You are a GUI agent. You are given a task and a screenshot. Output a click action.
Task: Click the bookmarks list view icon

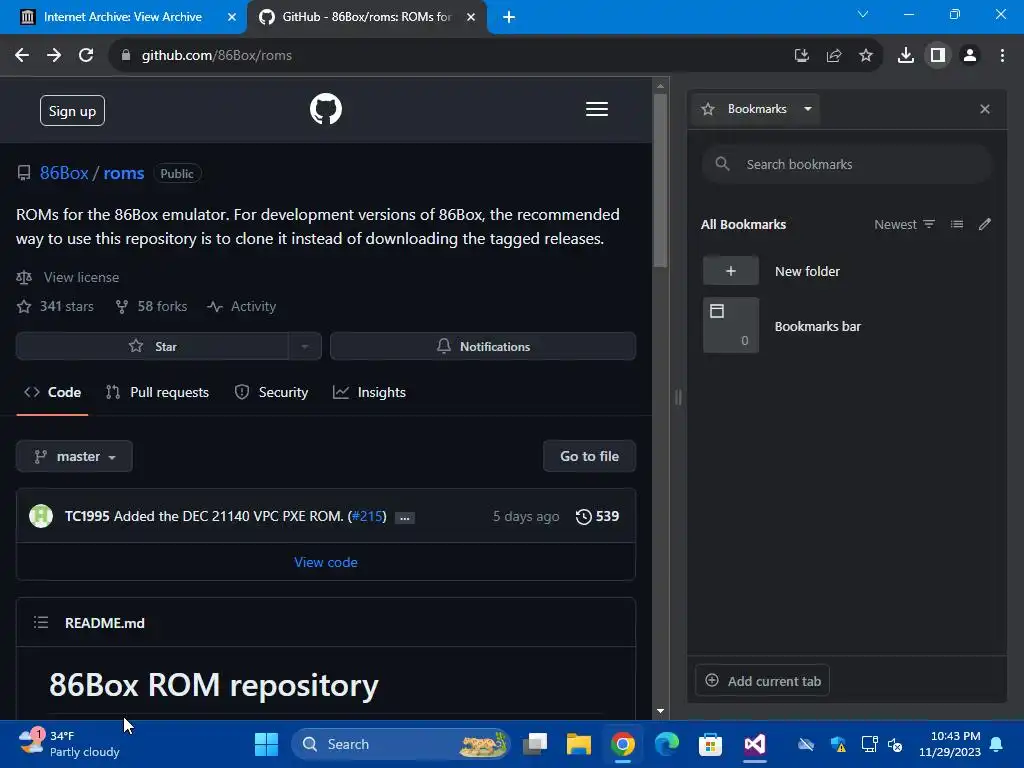(x=957, y=224)
